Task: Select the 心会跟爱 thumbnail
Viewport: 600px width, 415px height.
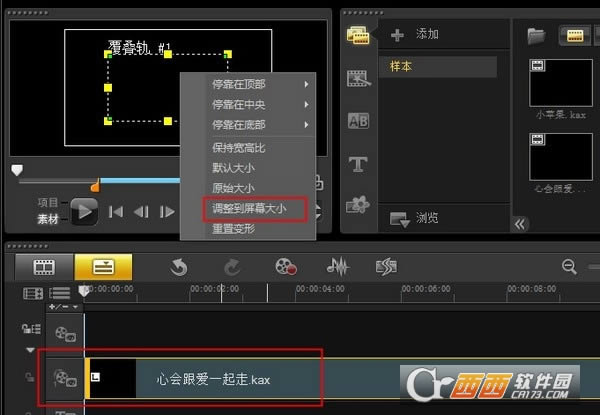Action: click(561, 156)
